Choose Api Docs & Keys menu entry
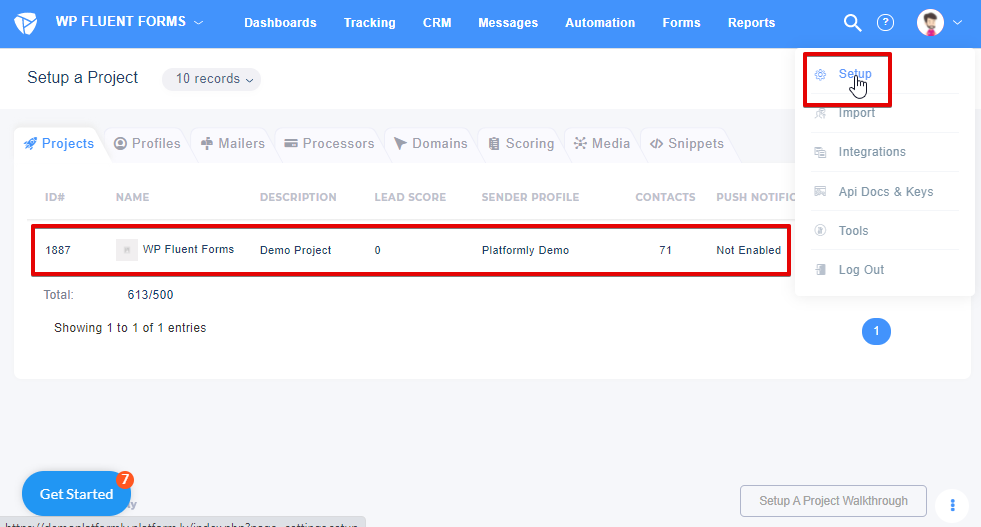The height and width of the screenshot is (527, 981). coord(885,192)
